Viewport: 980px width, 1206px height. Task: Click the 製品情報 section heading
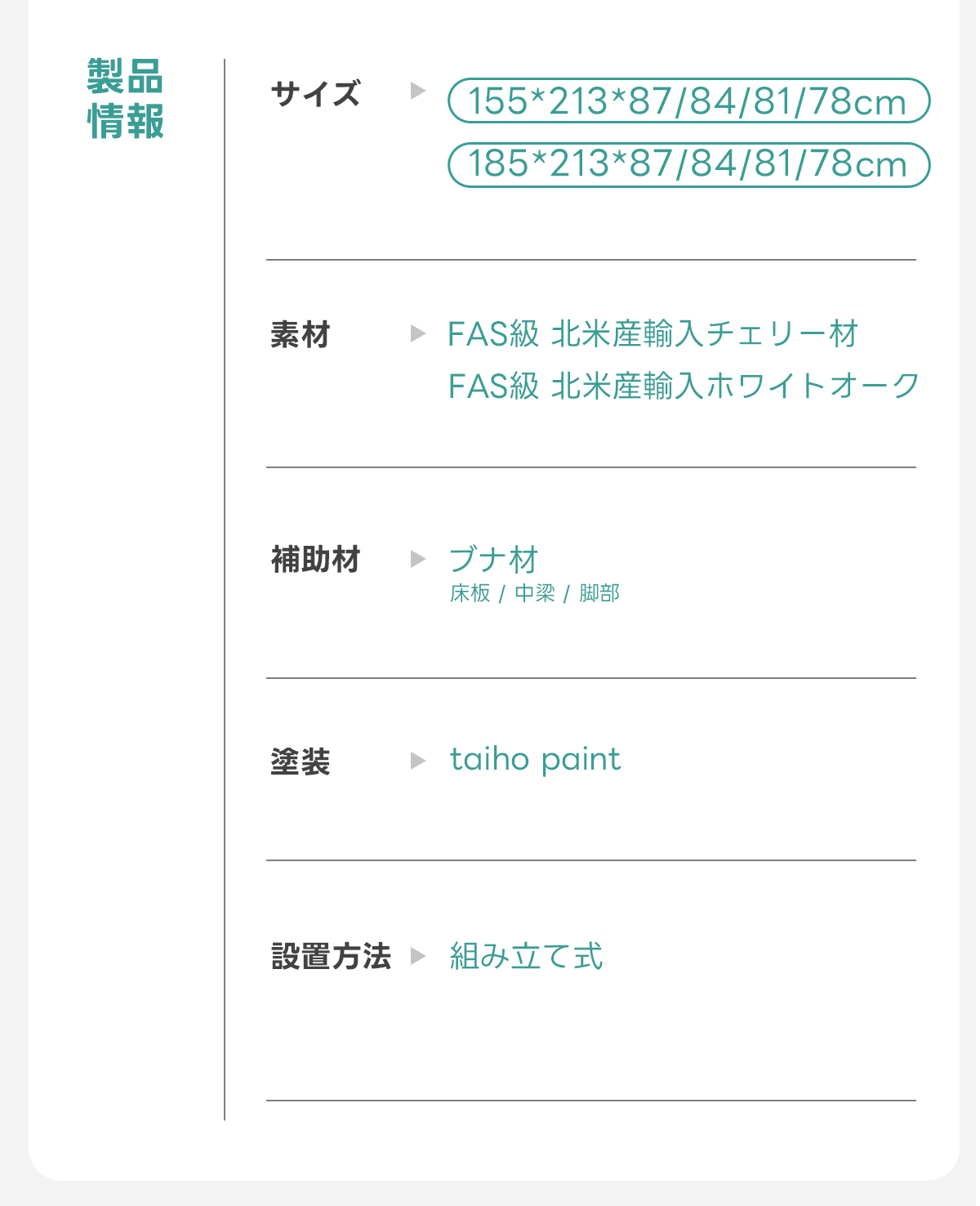126,99
